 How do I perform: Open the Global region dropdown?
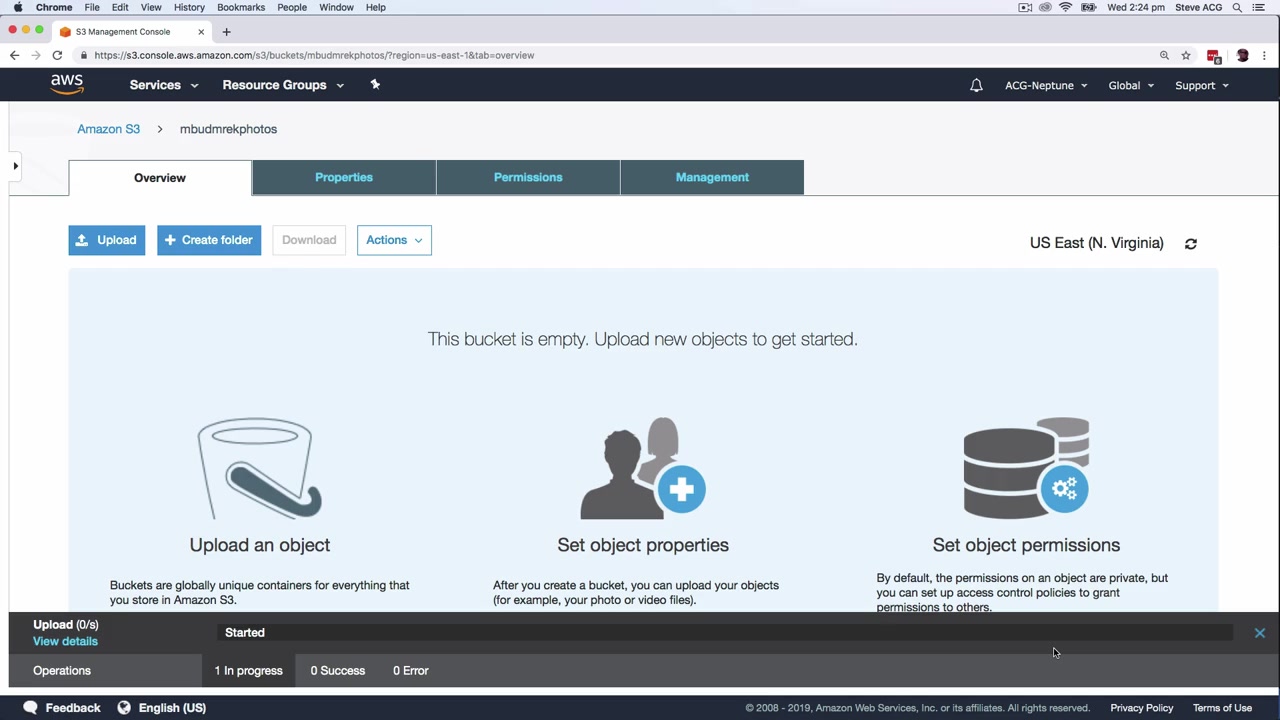[1131, 85]
